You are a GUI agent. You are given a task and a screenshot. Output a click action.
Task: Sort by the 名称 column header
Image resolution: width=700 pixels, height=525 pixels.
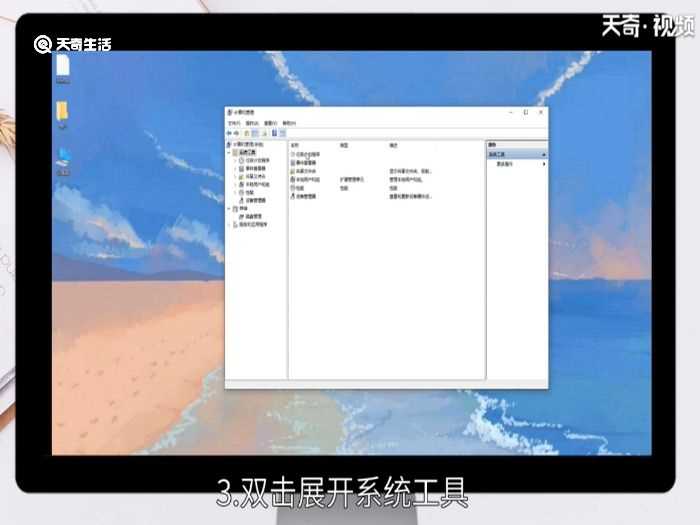click(x=295, y=146)
